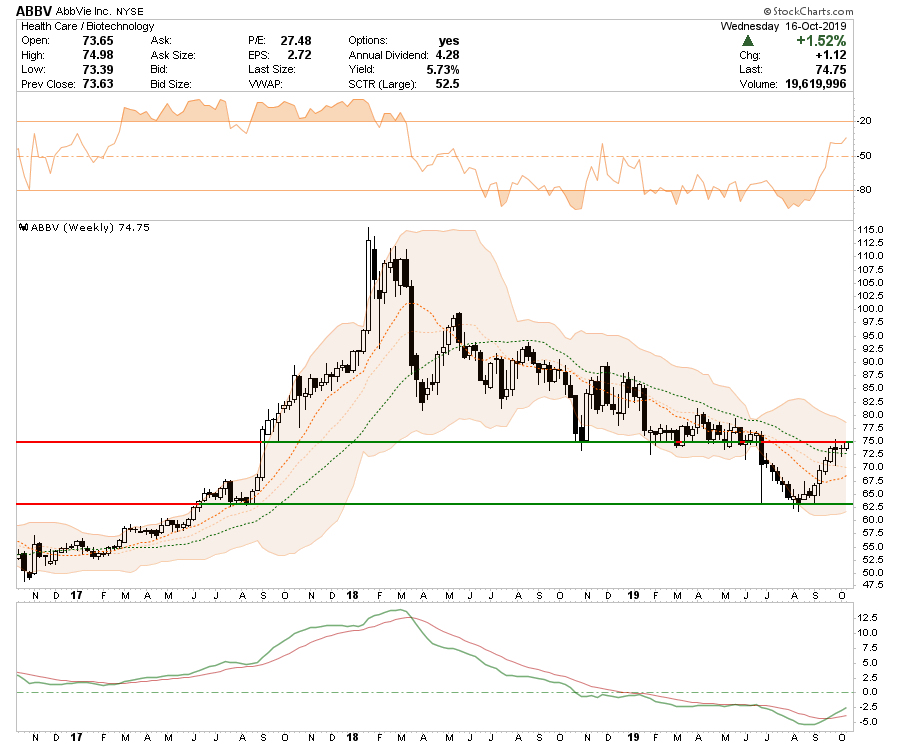The image size is (900, 746).
Task: Click the 87.5 price axis label
Action: click(x=870, y=375)
